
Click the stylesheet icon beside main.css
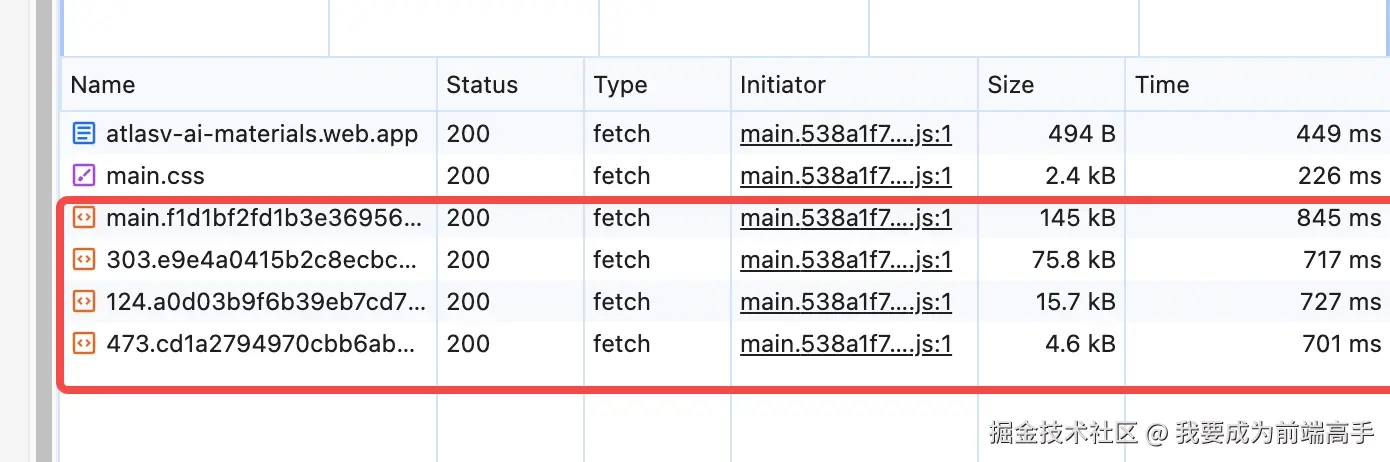pos(85,176)
